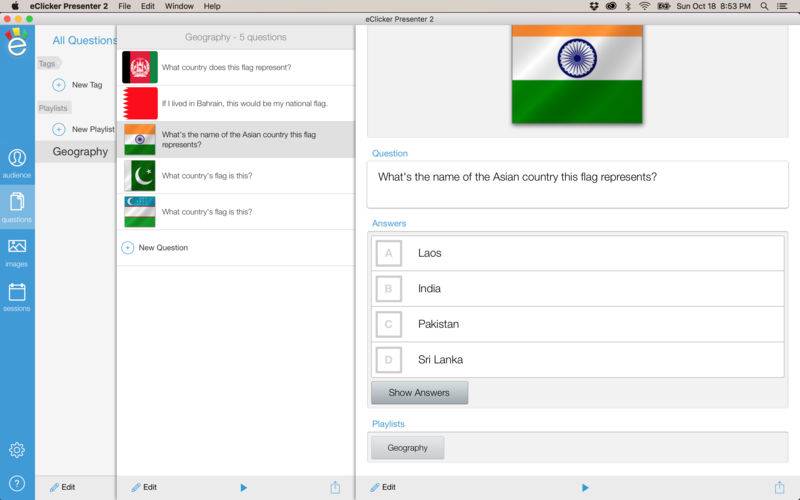Select the Geography playlist in sidebar
The image size is (800, 500).
tap(77, 152)
